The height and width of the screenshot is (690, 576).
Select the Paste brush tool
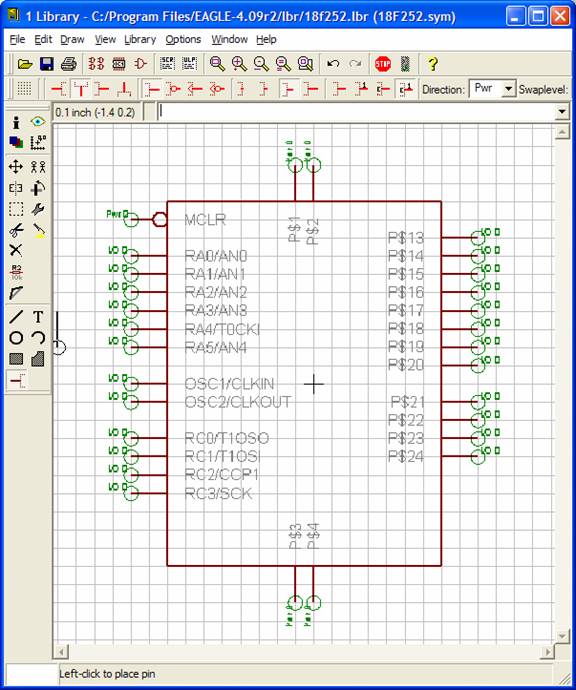click(38, 230)
